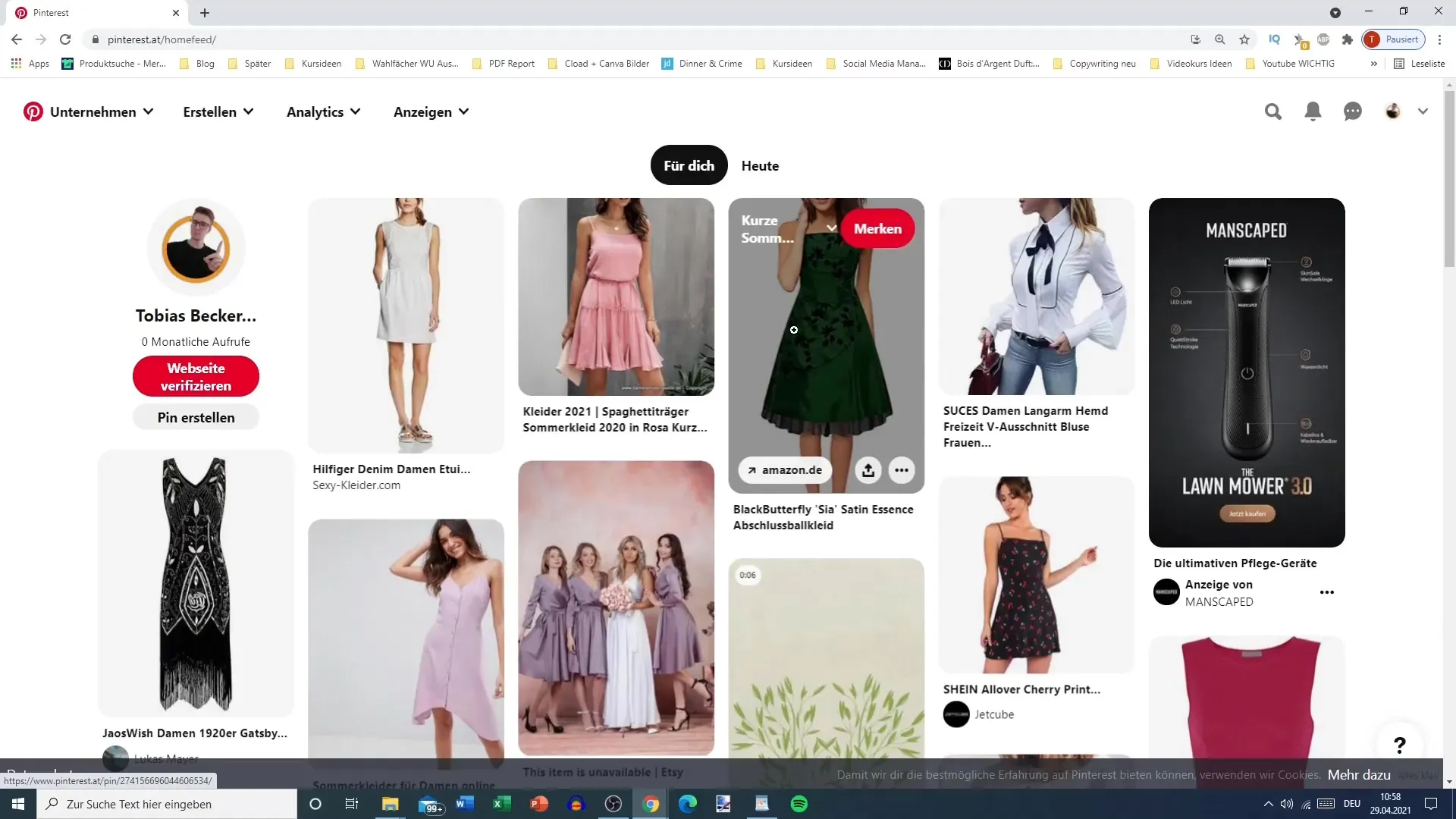Open the JaosWish Gatsby dress pin
The image size is (1456, 819).
196,583
